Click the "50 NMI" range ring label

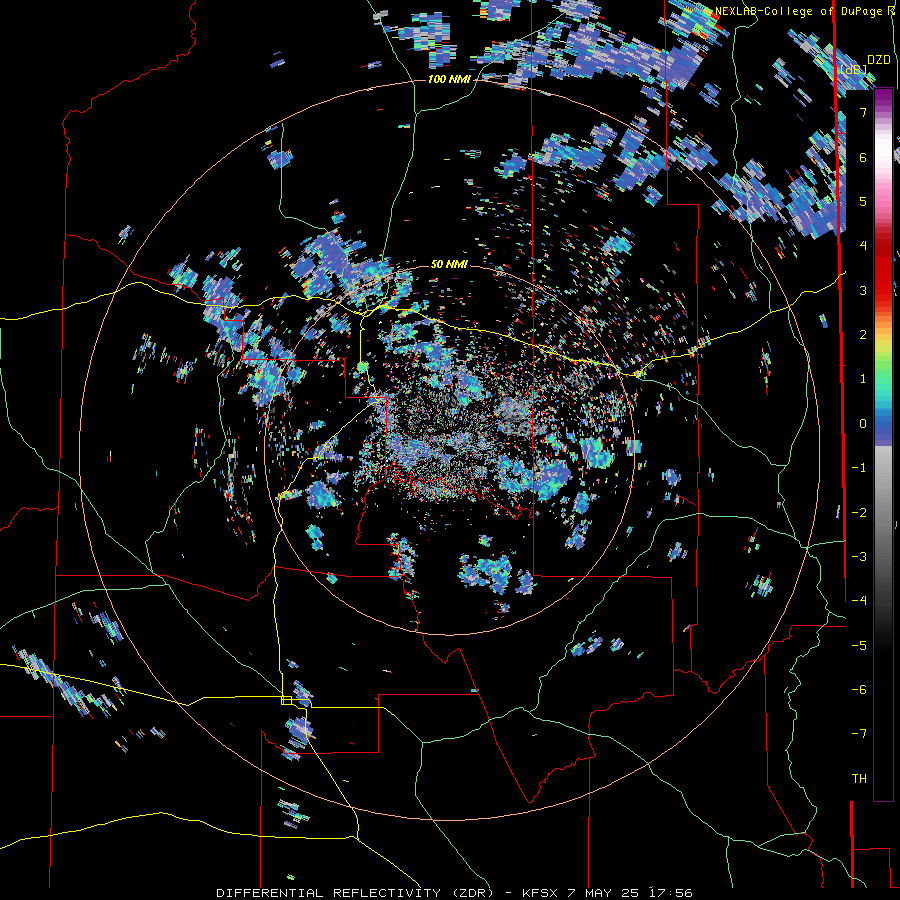click(x=449, y=264)
